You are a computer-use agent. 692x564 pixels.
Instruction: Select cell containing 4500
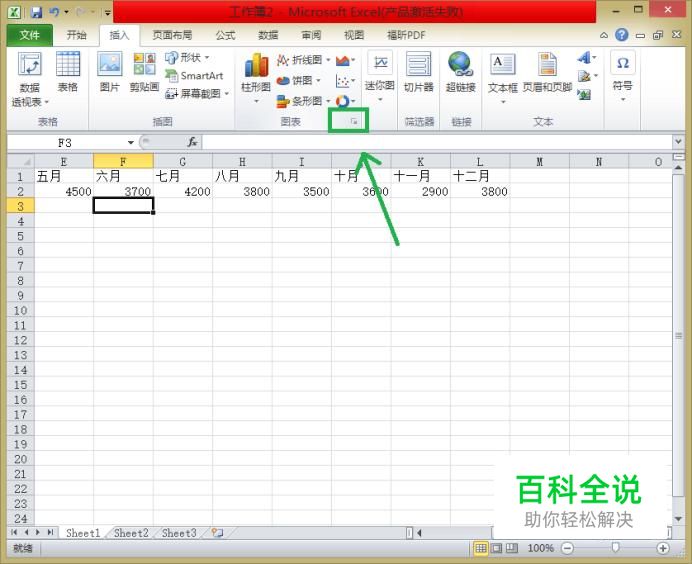pyautogui.click(x=64, y=192)
